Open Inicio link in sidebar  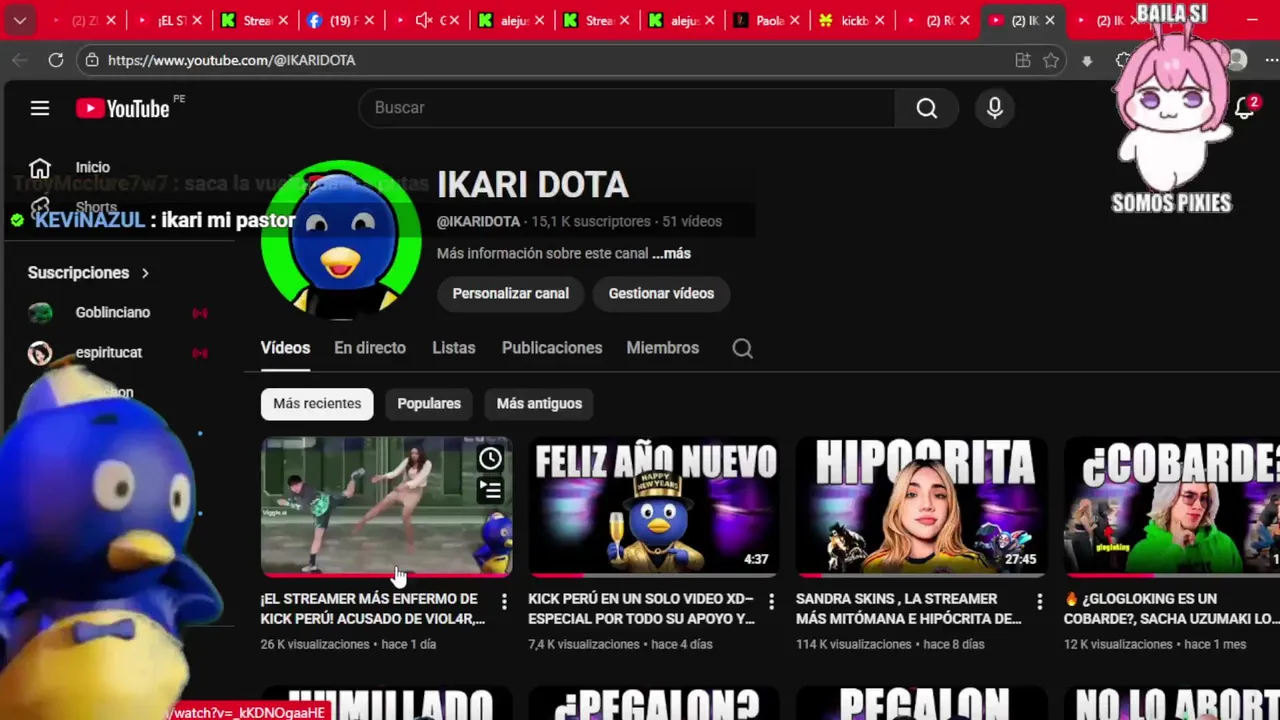pyautogui.click(x=93, y=168)
